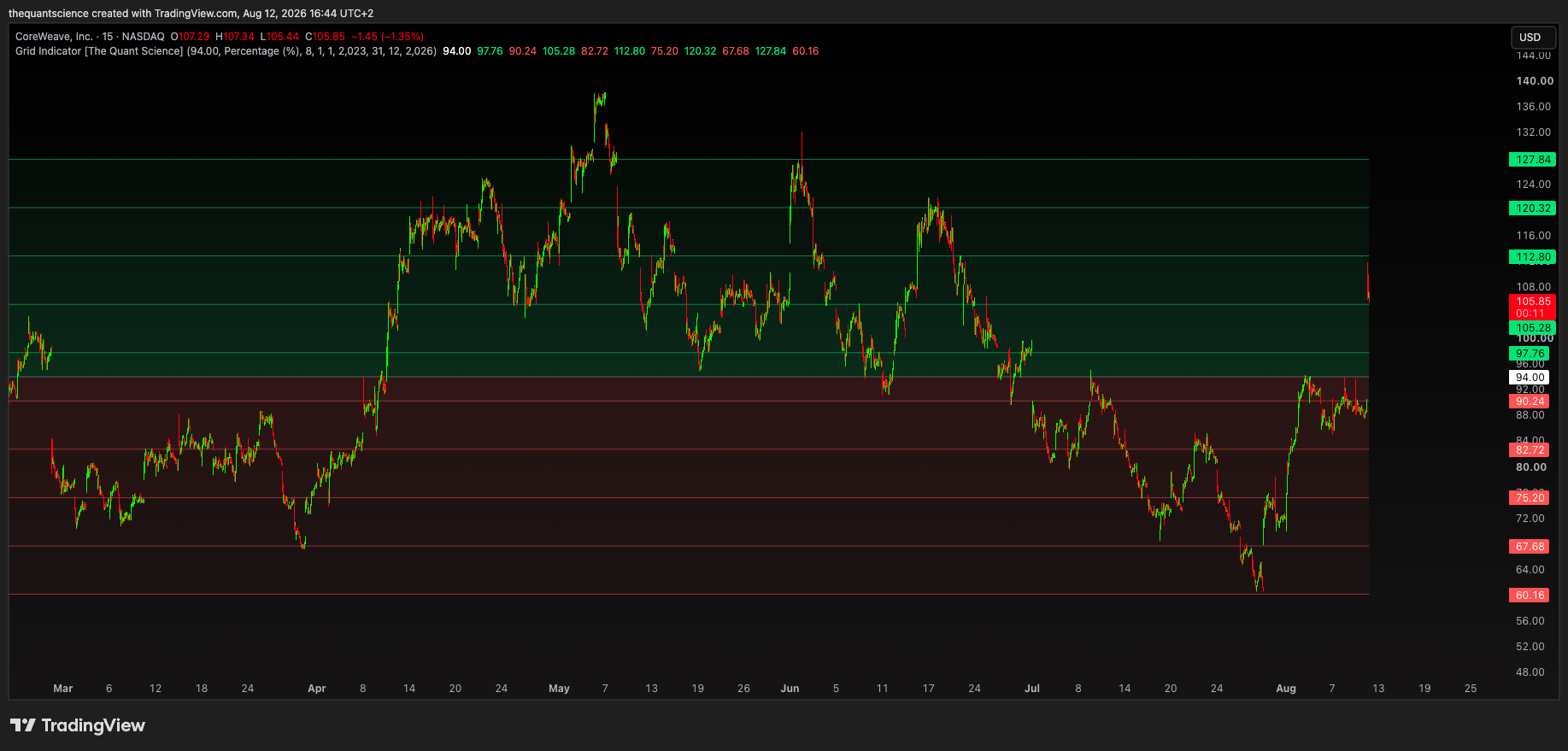Screen dimensions: 1568x751
Task: Click the 11 date label on time axis
Action: (x=882, y=689)
